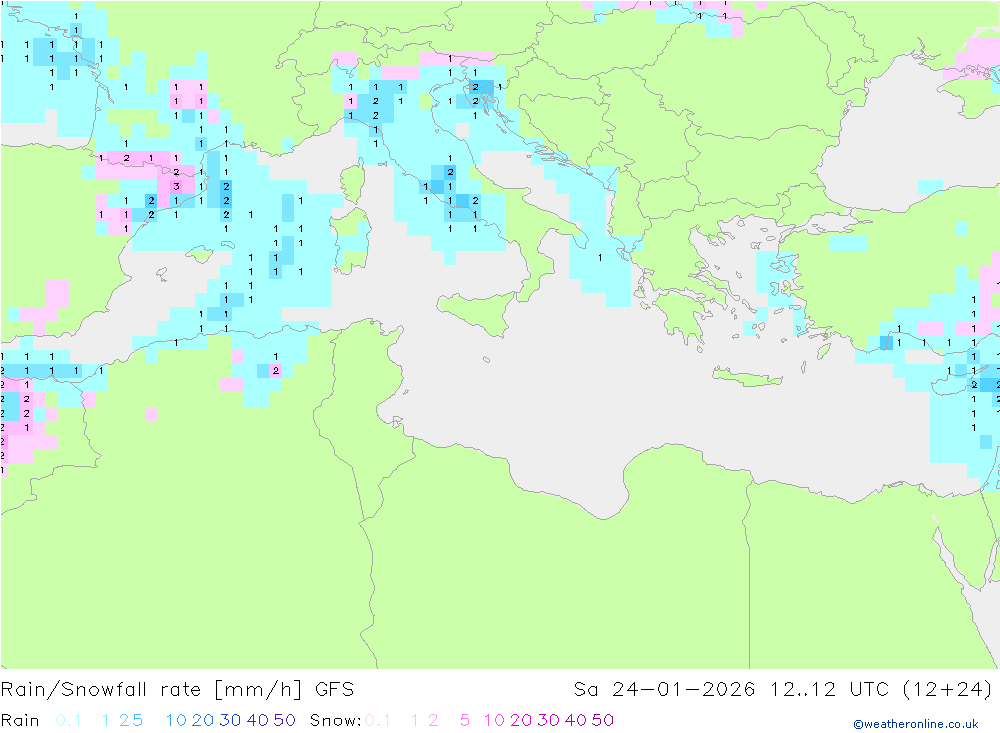
Task: Select the Rain legend value 30
Action: coord(230,720)
